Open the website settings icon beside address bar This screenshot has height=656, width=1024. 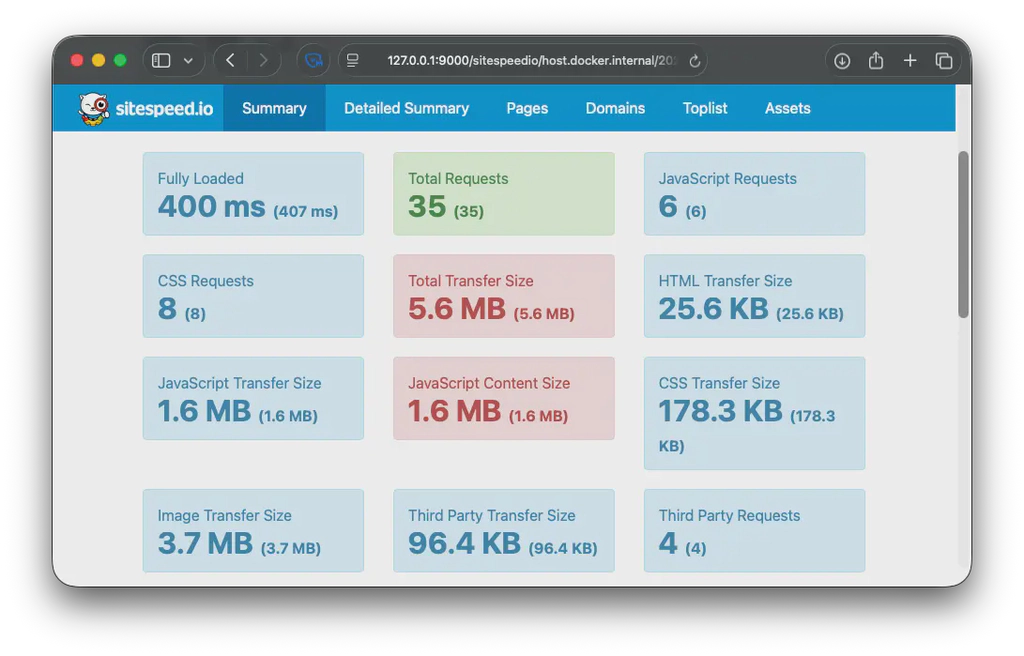point(353,60)
